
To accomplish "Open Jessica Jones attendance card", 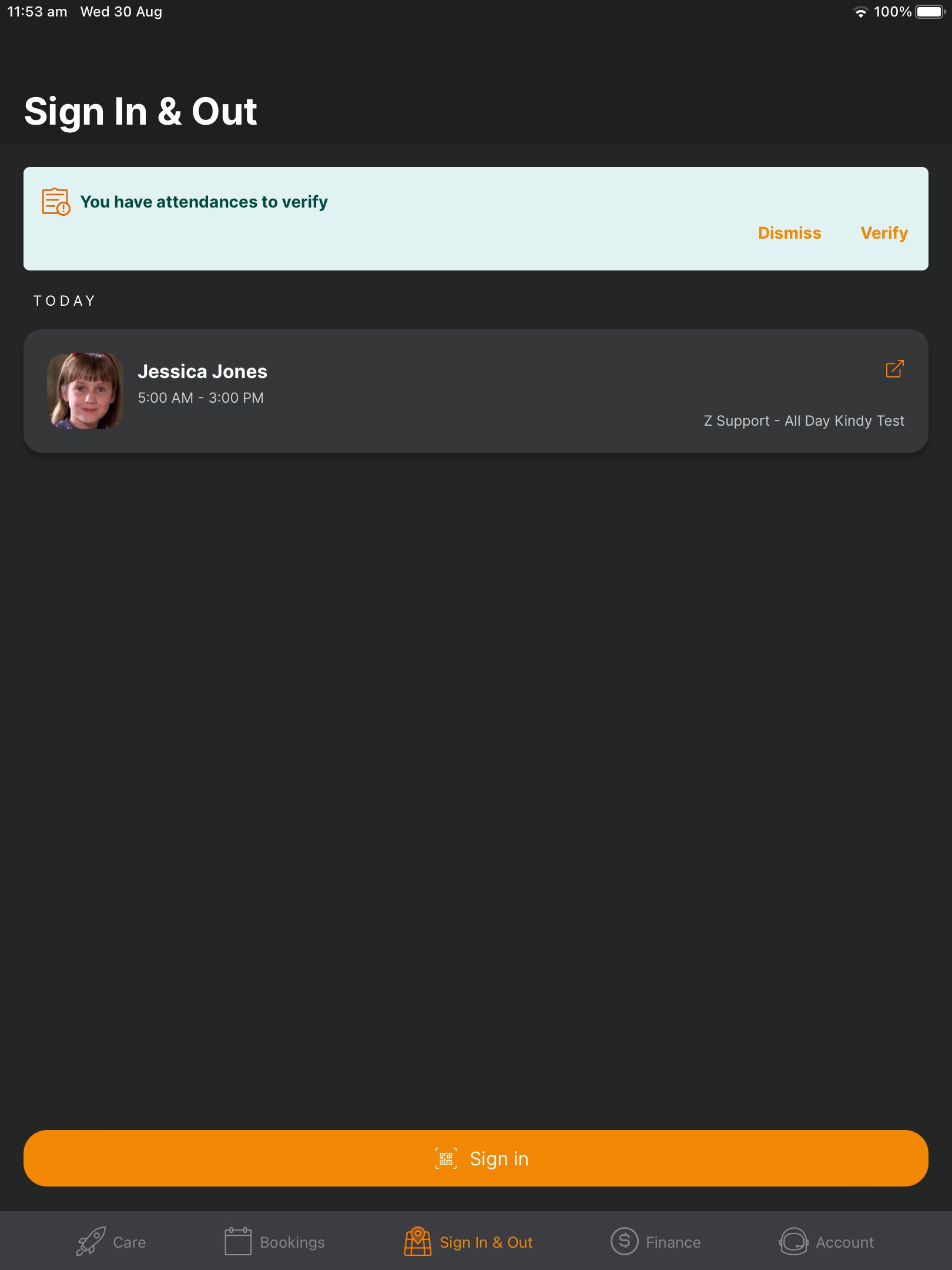I will pyautogui.click(x=476, y=391).
